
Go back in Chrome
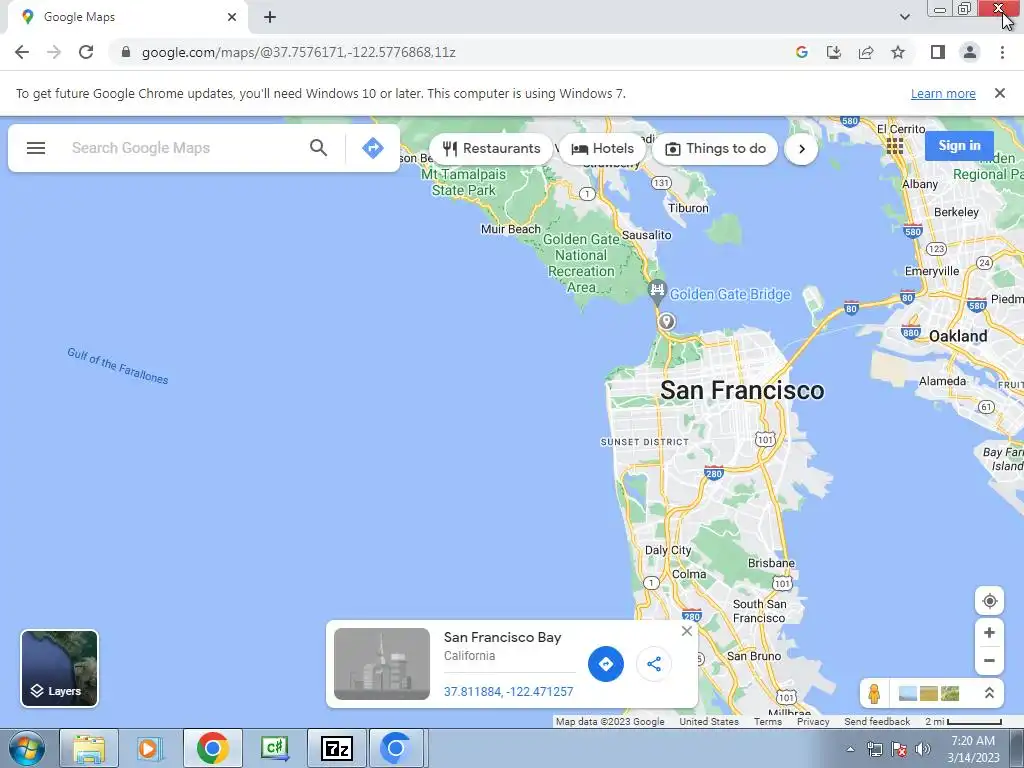pyautogui.click(x=22, y=52)
